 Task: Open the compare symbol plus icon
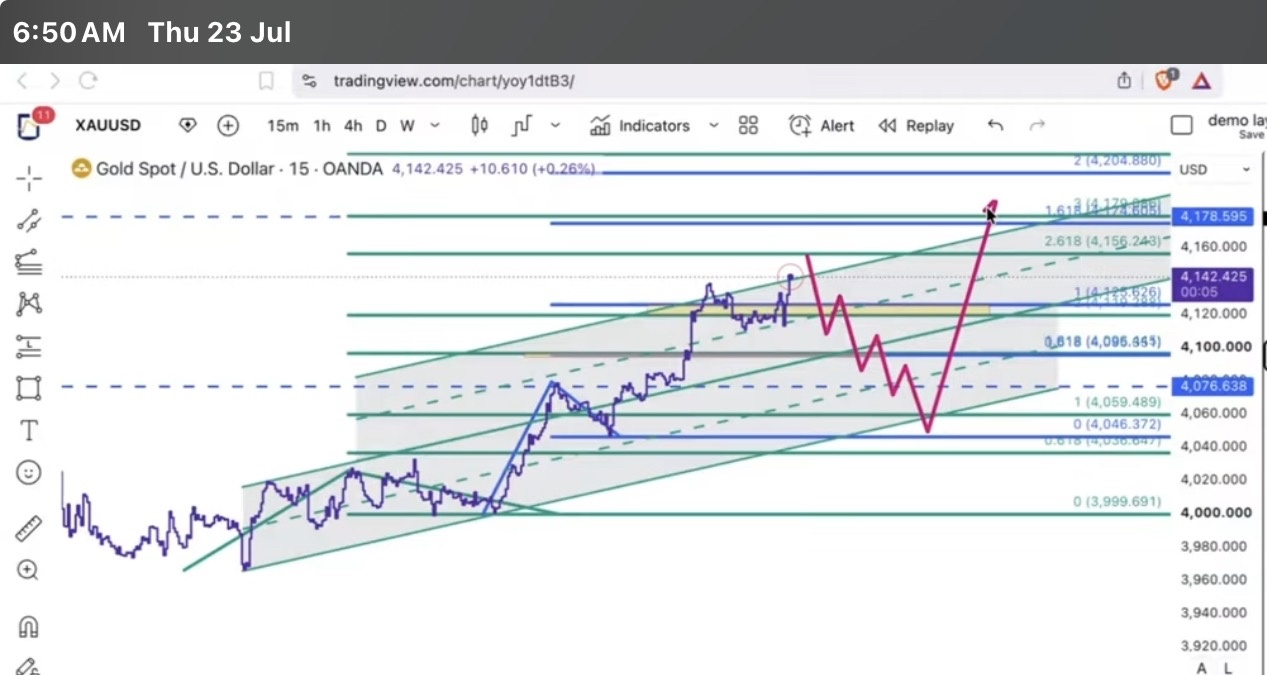(x=229, y=125)
